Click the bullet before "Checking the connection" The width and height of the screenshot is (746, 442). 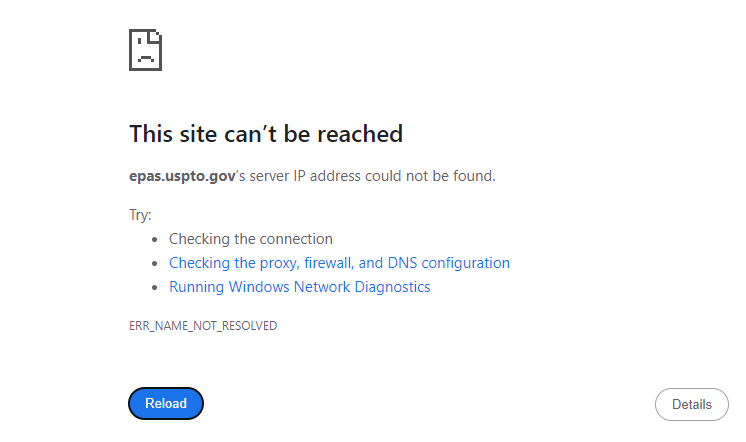(155, 240)
